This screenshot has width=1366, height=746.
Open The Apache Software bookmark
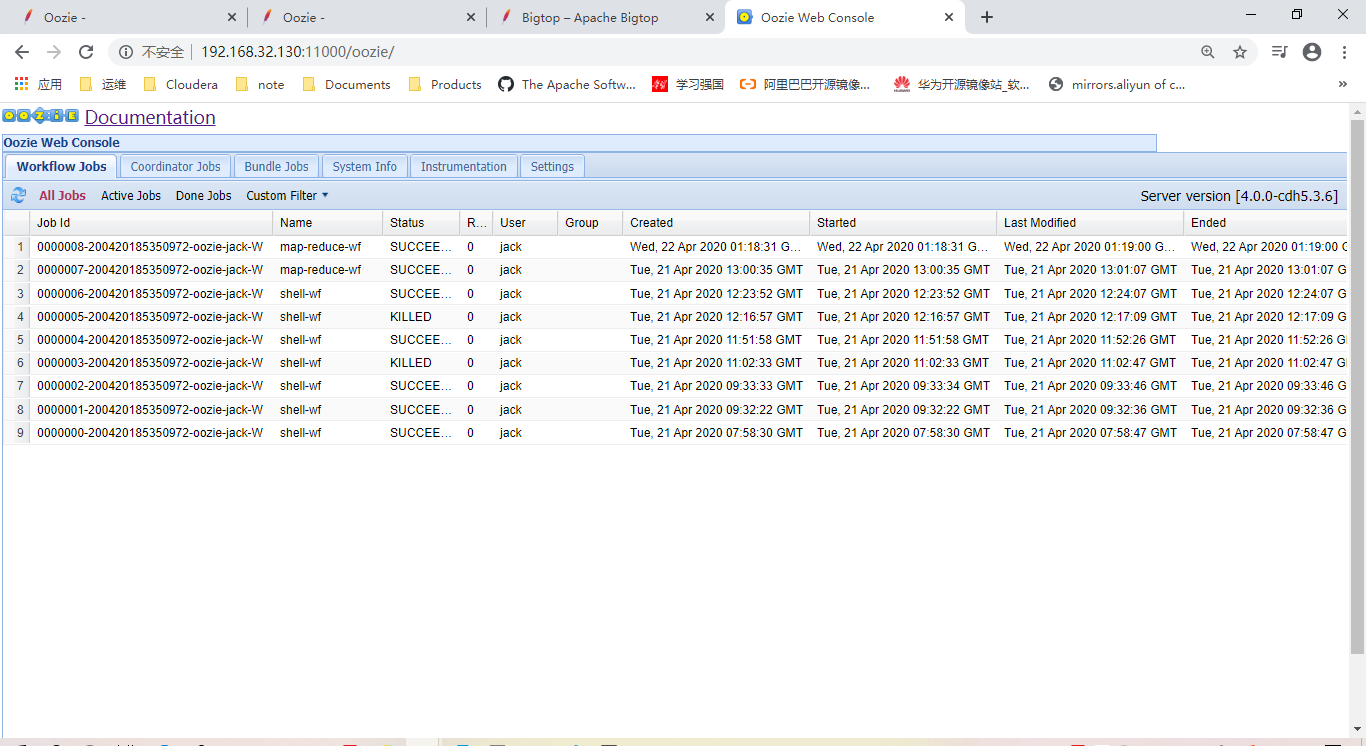click(567, 85)
